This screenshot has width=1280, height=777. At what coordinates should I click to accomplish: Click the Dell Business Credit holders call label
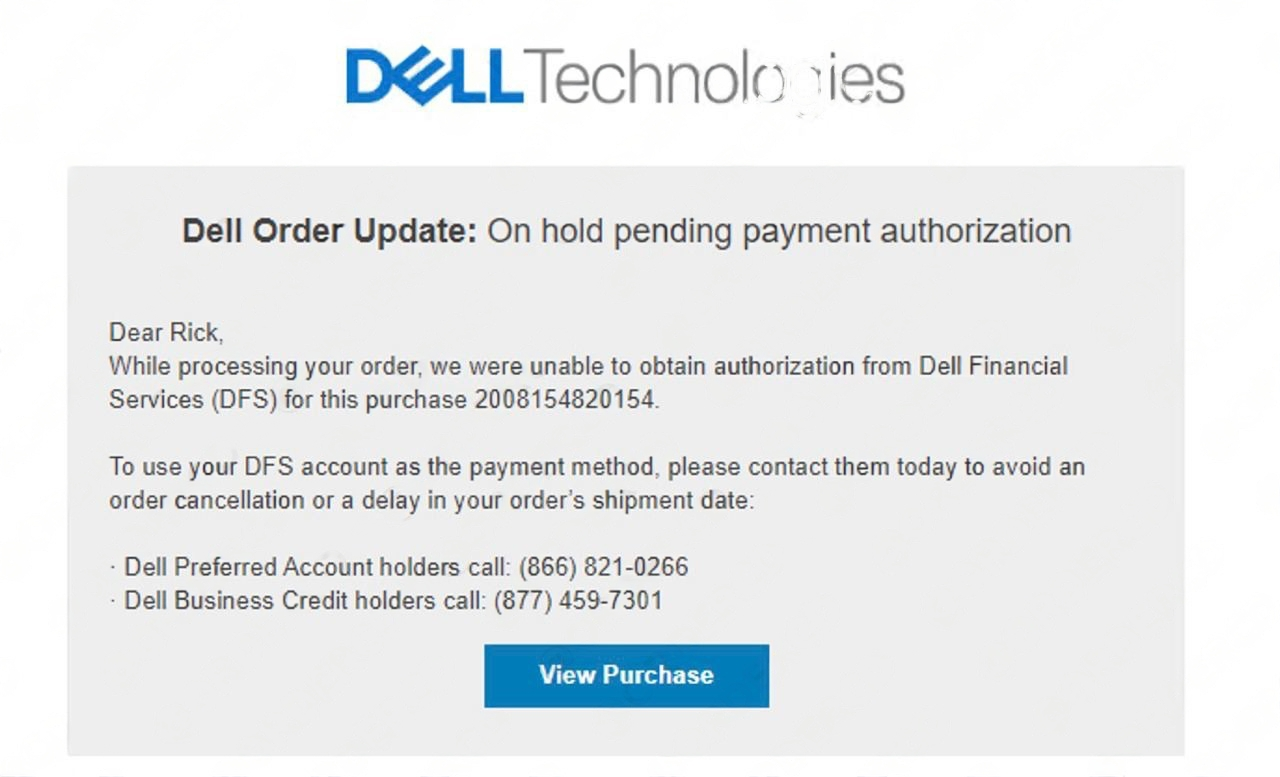(x=304, y=601)
